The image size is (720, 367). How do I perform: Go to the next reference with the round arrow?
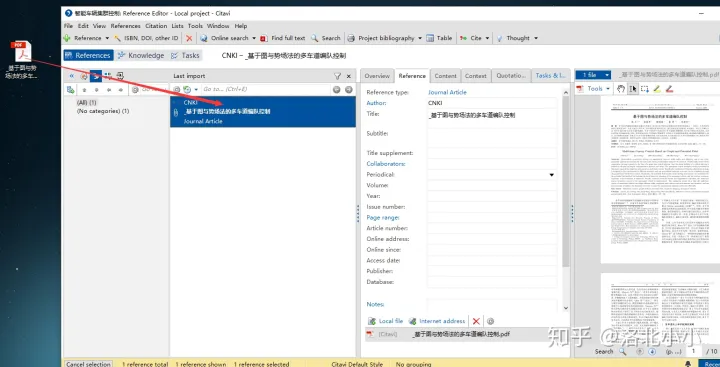coord(349,90)
